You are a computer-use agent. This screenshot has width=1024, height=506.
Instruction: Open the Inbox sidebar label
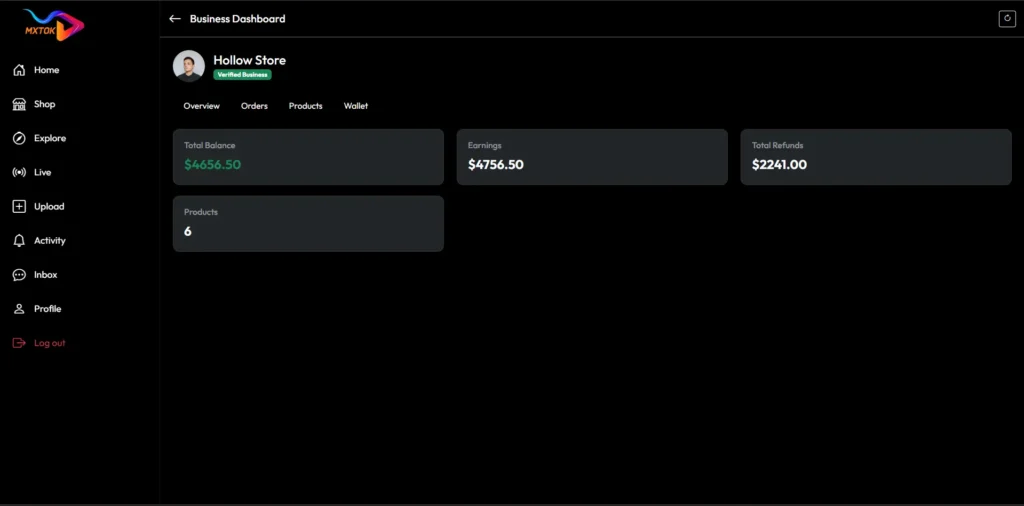(x=46, y=275)
